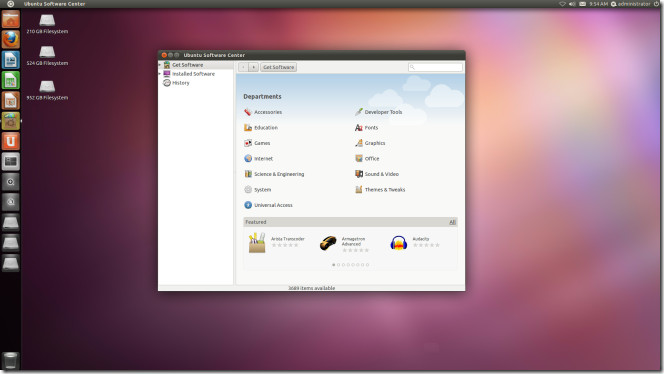The height and width of the screenshot is (374, 664).
Task: Open the Internet globe department icon
Action: (x=248, y=158)
